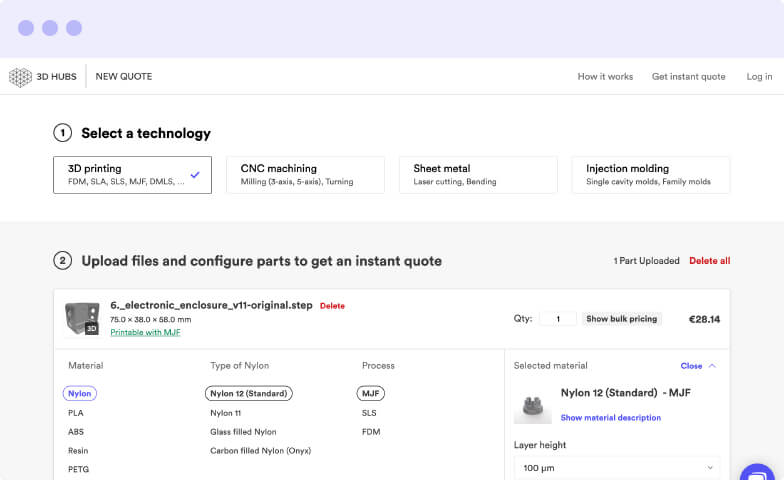Screen dimensions: 784x480
Task: Go to Get instant quote
Action: click(688, 77)
